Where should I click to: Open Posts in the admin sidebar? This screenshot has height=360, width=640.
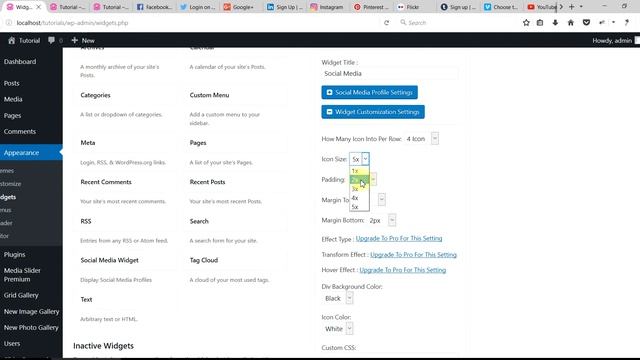(11, 83)
